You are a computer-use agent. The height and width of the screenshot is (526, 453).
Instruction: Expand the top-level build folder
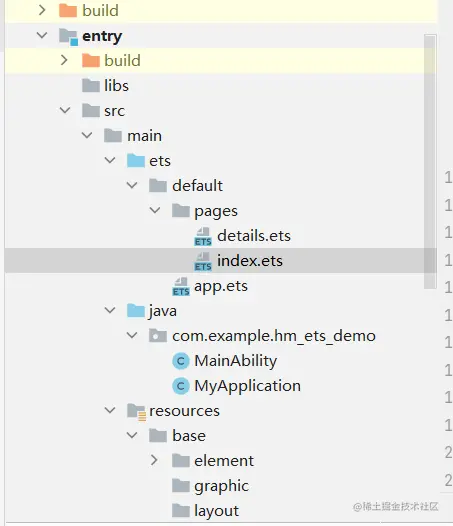point(42,10)
